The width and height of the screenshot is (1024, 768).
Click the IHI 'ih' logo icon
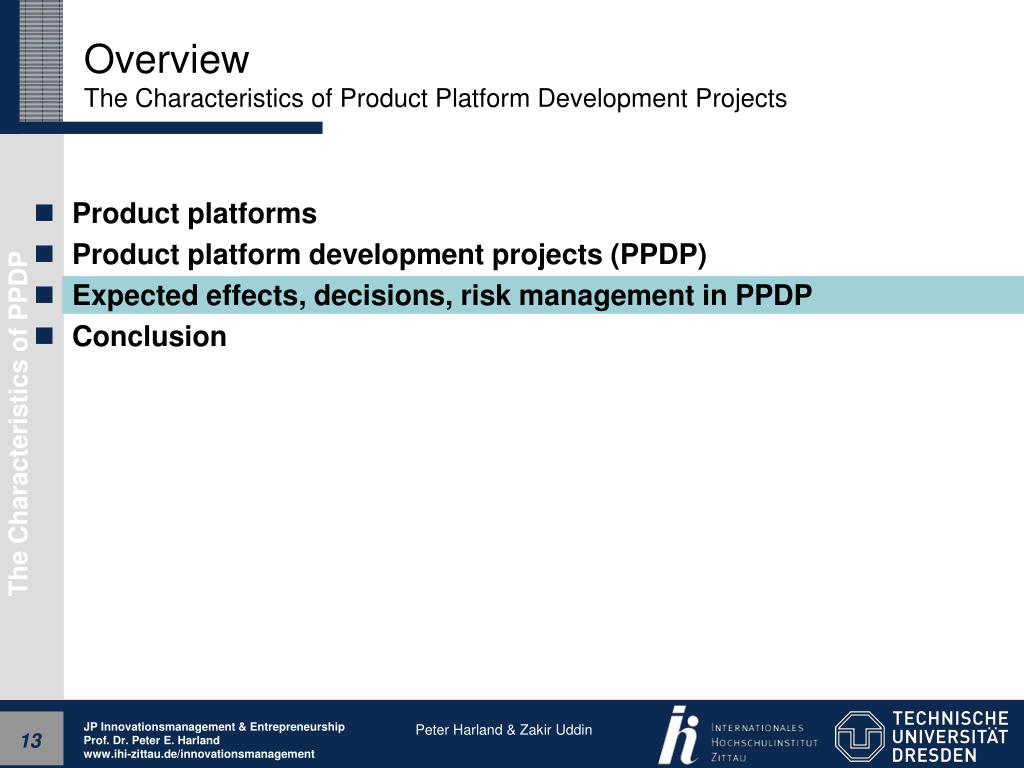[x=679, y=735]
